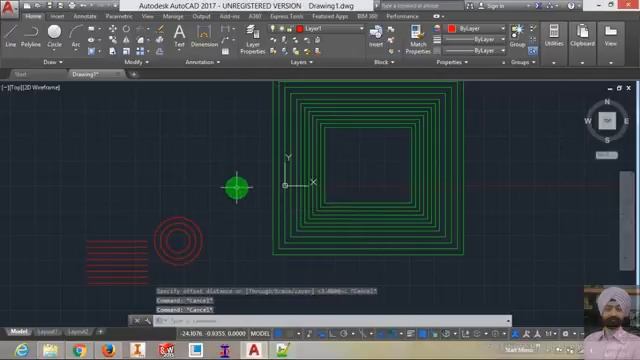Toggle grid display in status bar

tap(278, 334)
